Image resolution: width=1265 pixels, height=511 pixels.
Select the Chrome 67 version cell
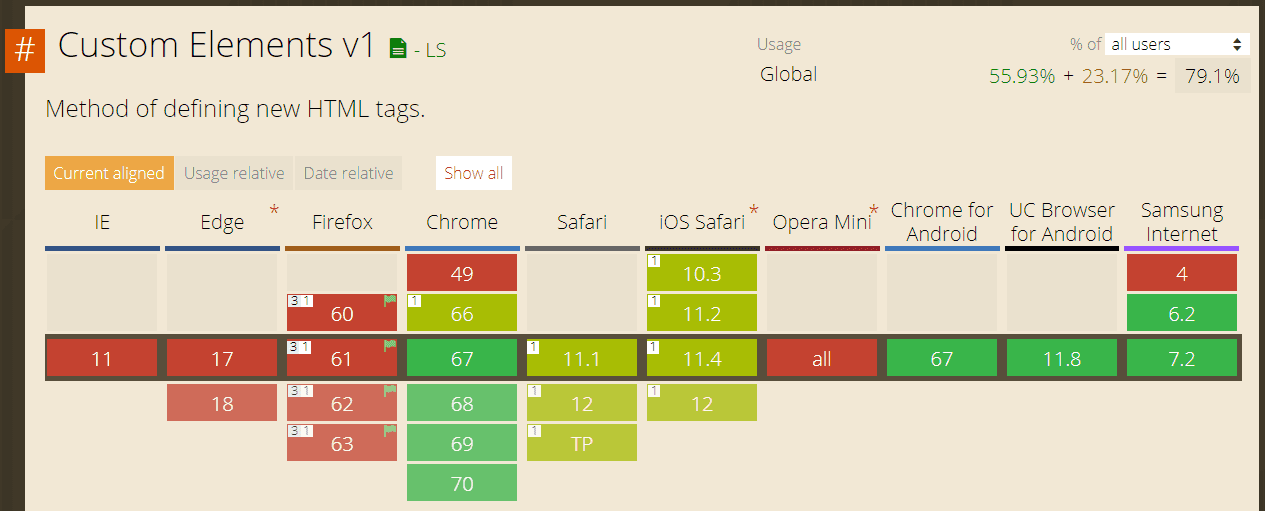click(462, 358)
